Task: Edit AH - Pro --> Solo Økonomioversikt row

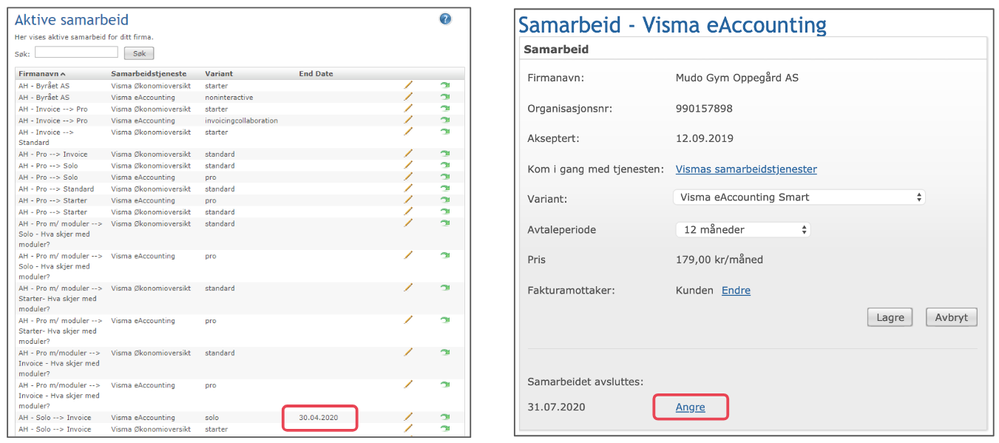Action: click(408, 165)
